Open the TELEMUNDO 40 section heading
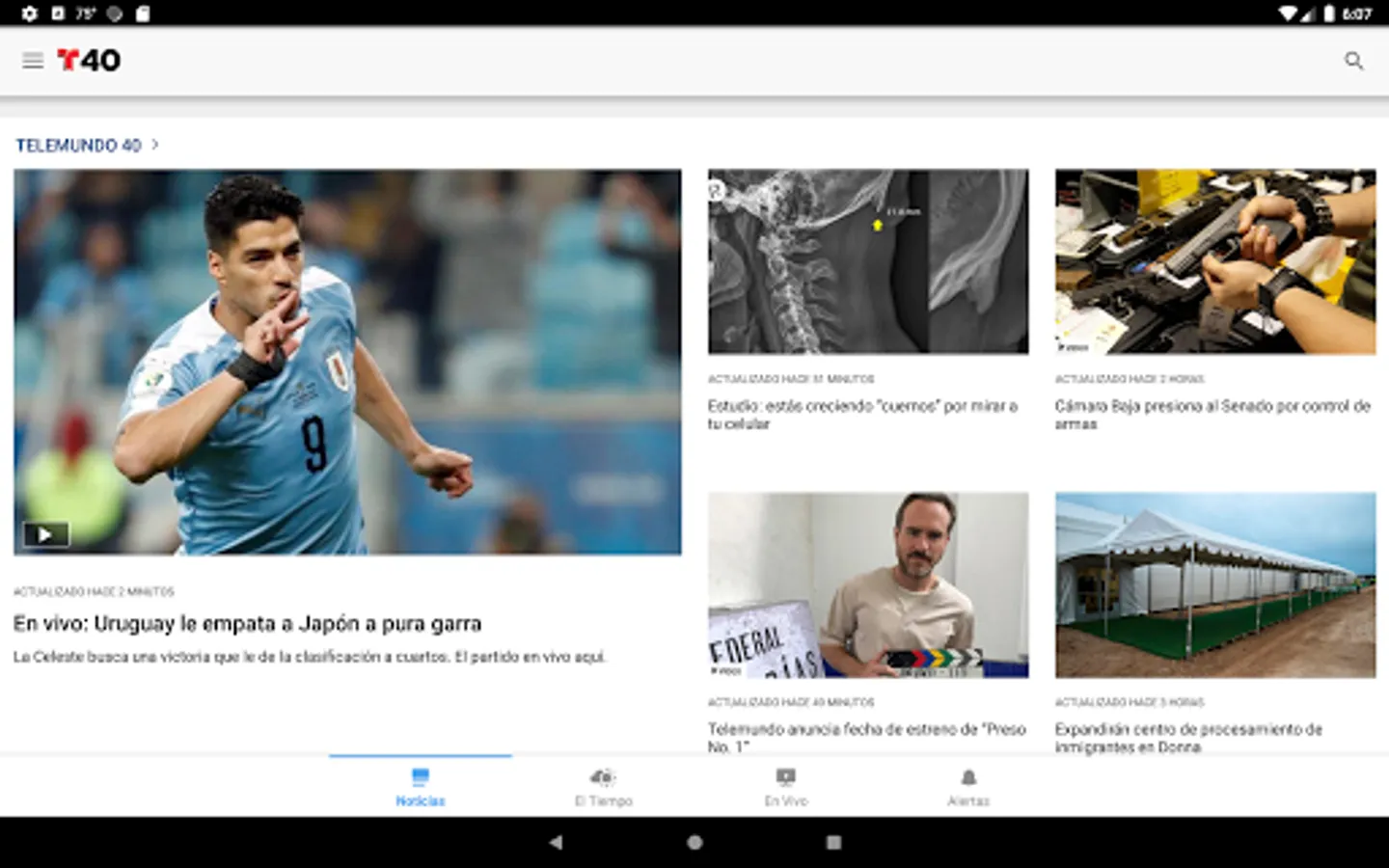The image size is (1389, 868). pos(78,145)
